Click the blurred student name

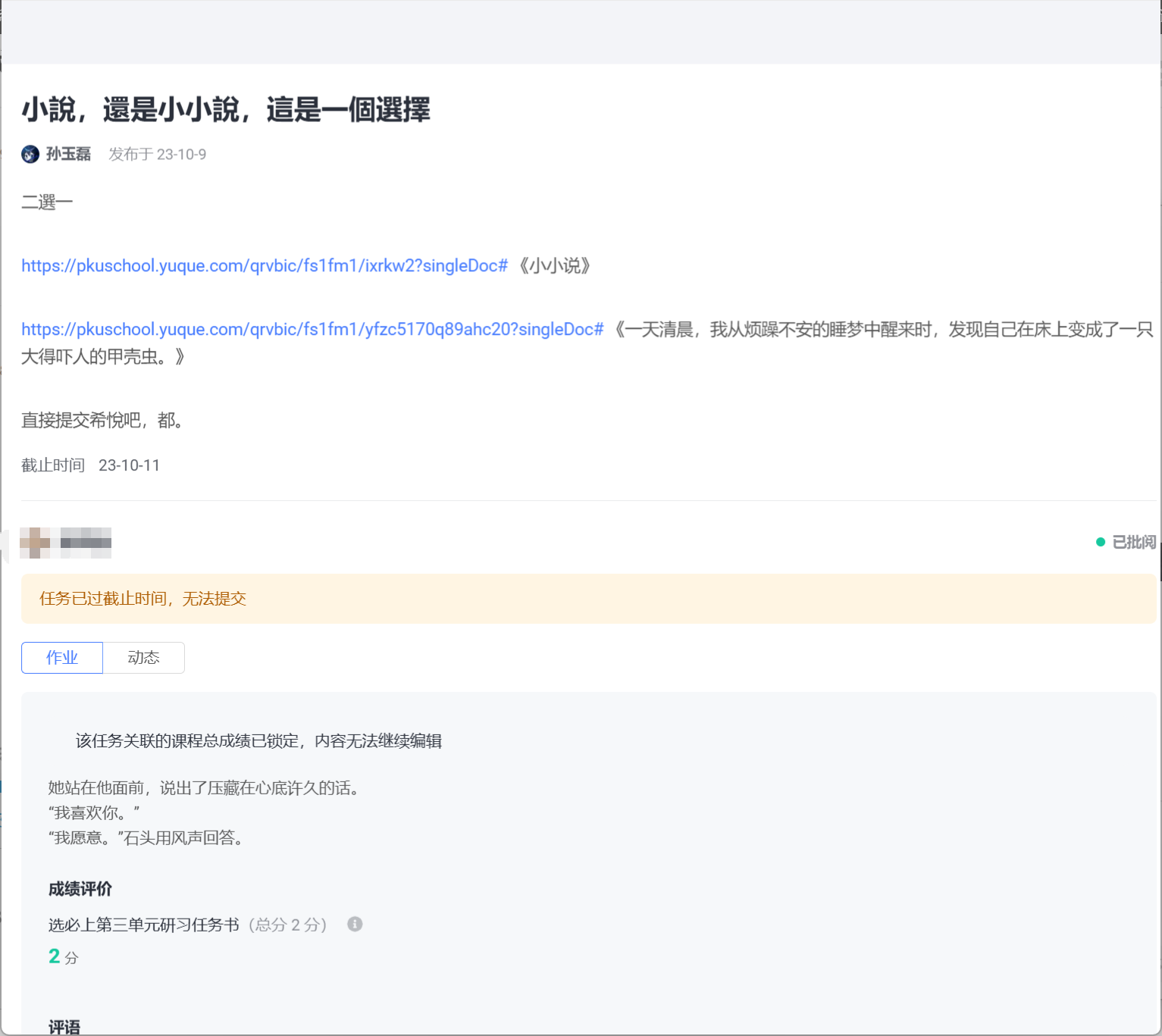(86, 543)
